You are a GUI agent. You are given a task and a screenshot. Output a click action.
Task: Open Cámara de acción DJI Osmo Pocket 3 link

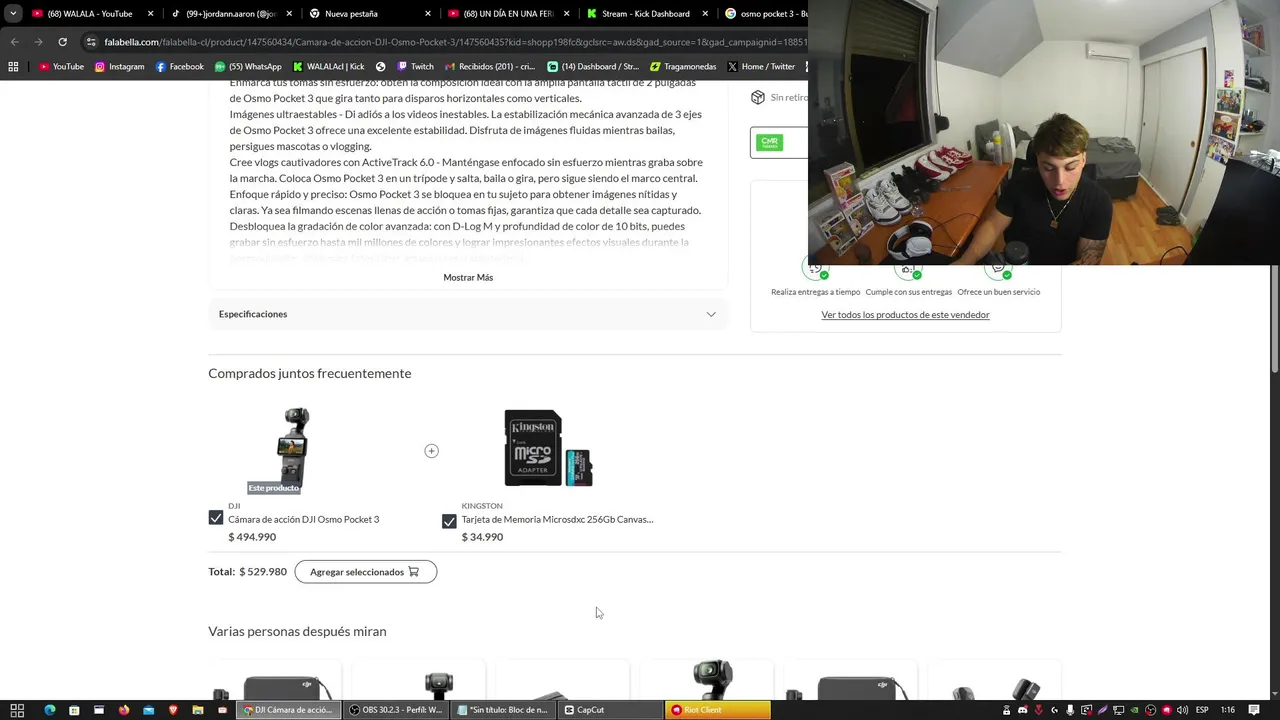click(x=304, y=519)
